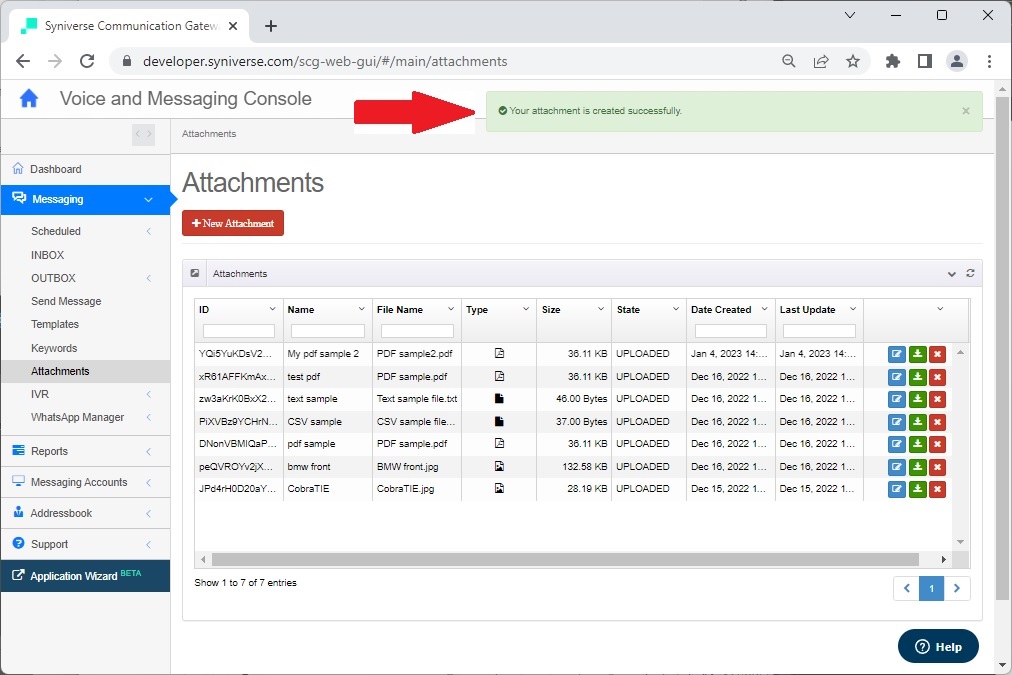Image resolution: width=1012 pixels, height=675 pixels.
Task: Open the browser new tab button
Action: coord(271,26)
